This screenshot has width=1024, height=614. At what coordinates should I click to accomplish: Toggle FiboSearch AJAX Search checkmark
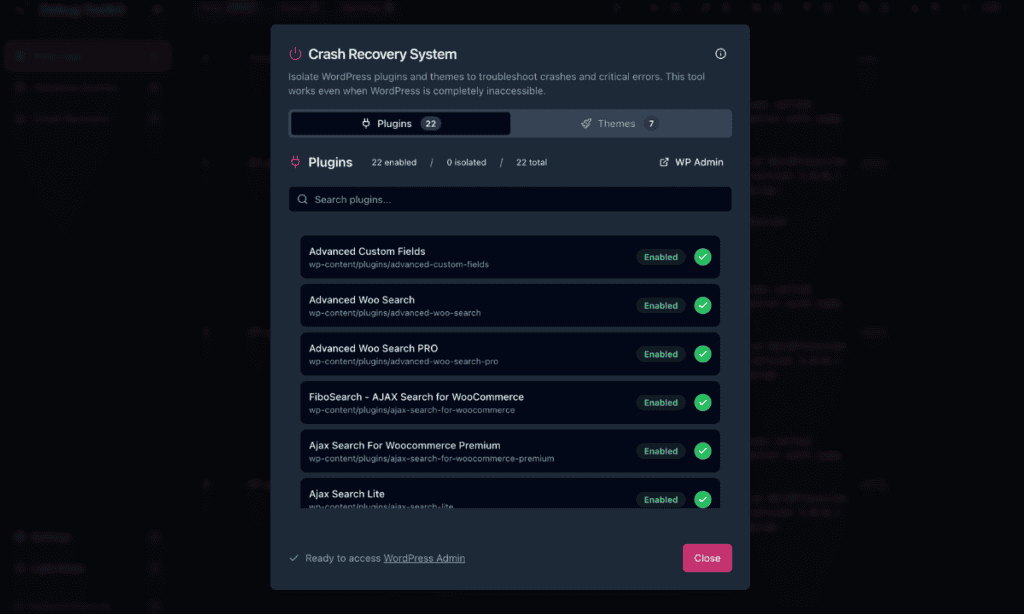pos(703,402)
